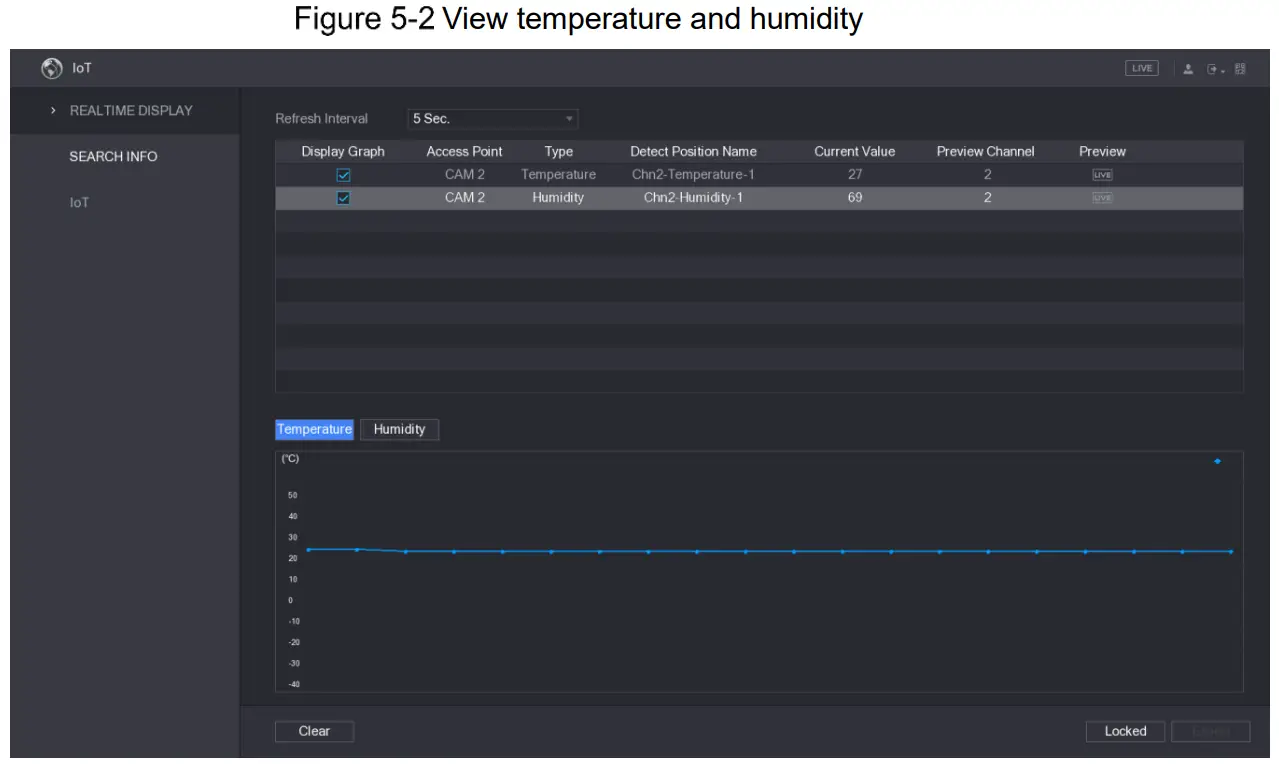Click the (°C) axis unit label
The height and width of the screenshot is (764, 1279).
290,459
